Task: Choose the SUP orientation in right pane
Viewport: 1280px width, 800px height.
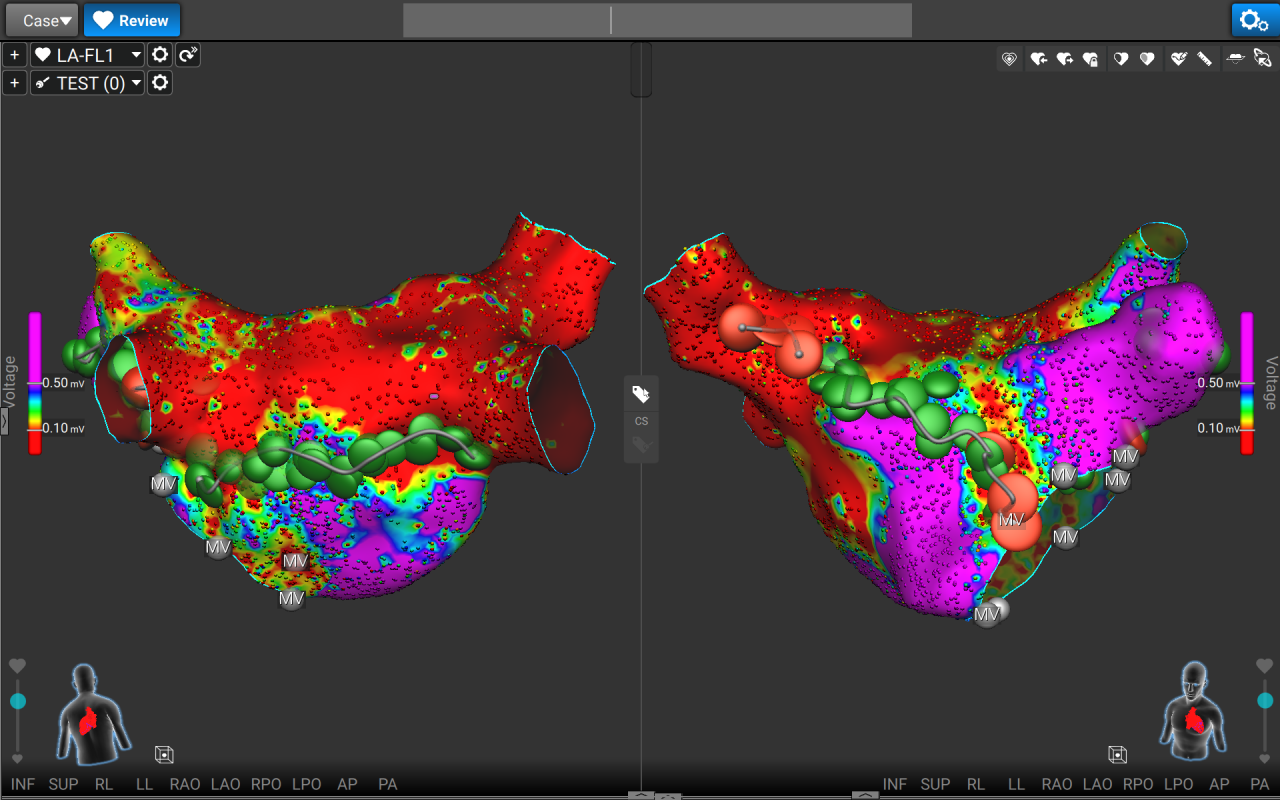Action: pos(936,784)
